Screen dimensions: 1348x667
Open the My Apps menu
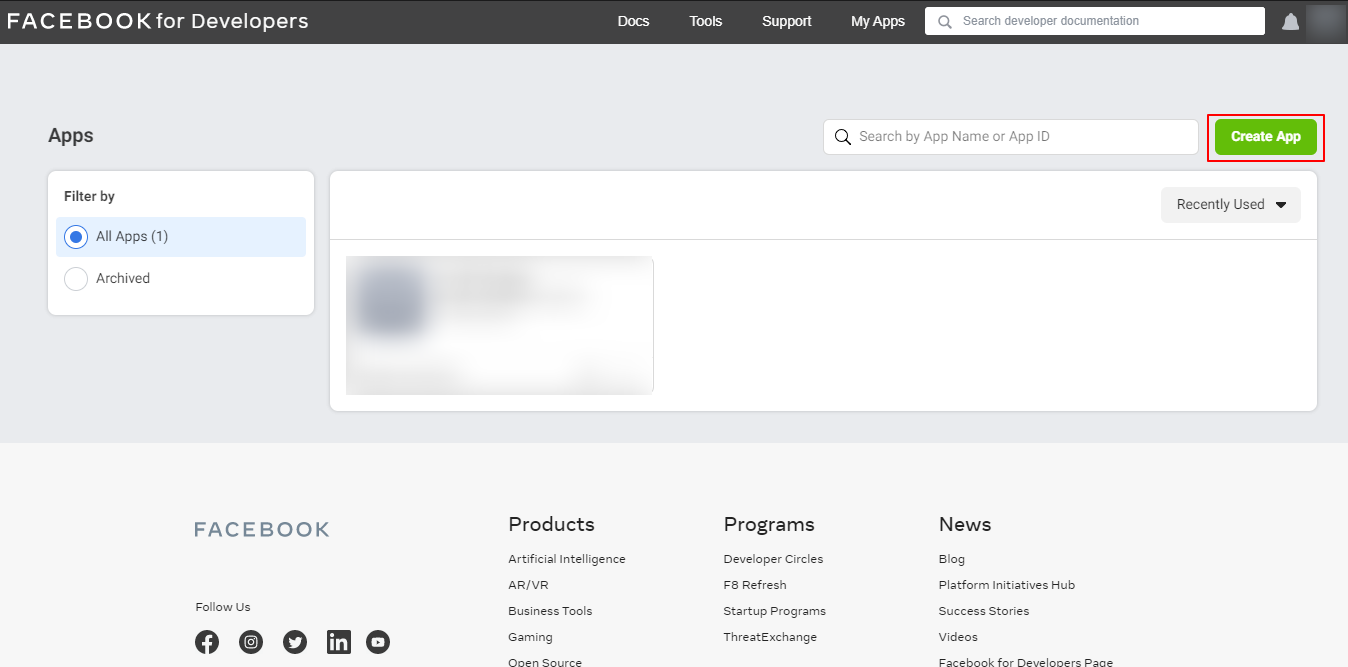tap(878, 21)
